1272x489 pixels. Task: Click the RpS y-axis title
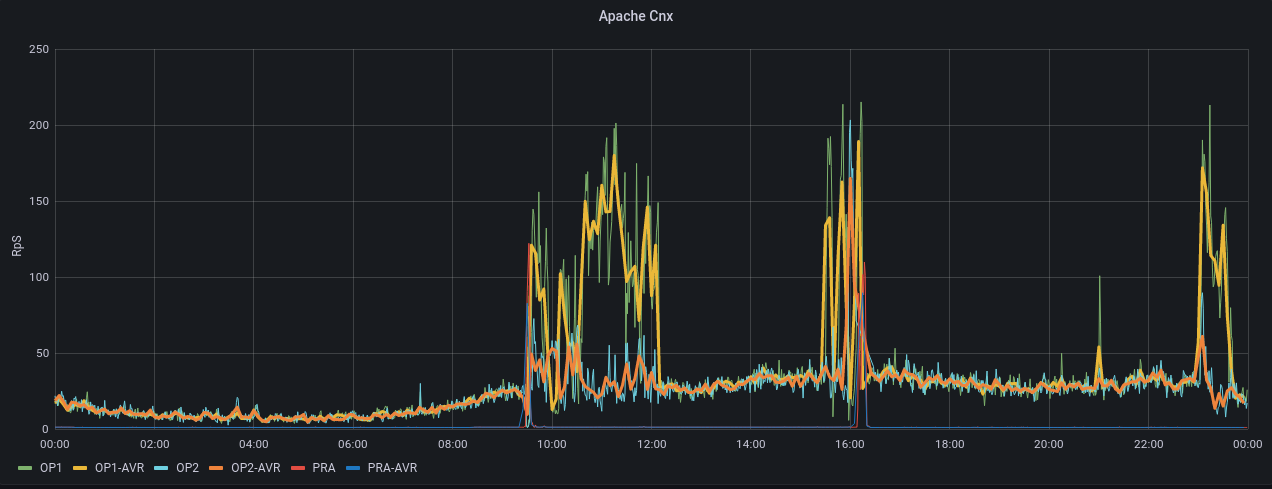tap(17, 239)
